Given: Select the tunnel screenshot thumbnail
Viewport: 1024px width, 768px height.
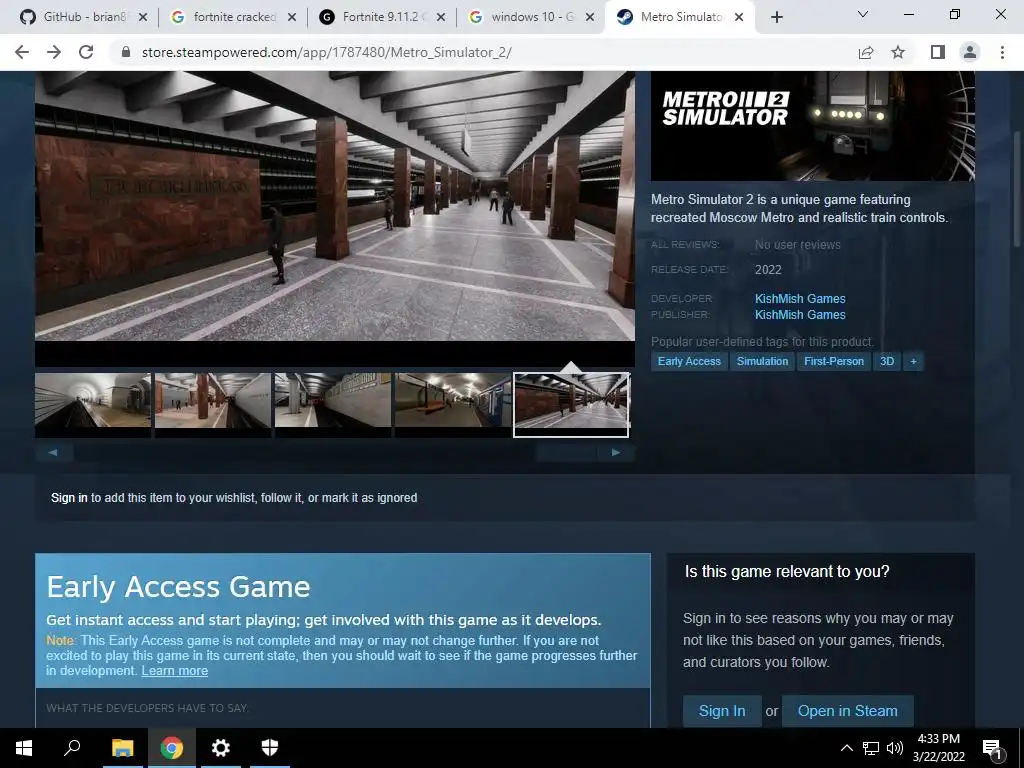Looking at the screenshot, I should [93, 405].
